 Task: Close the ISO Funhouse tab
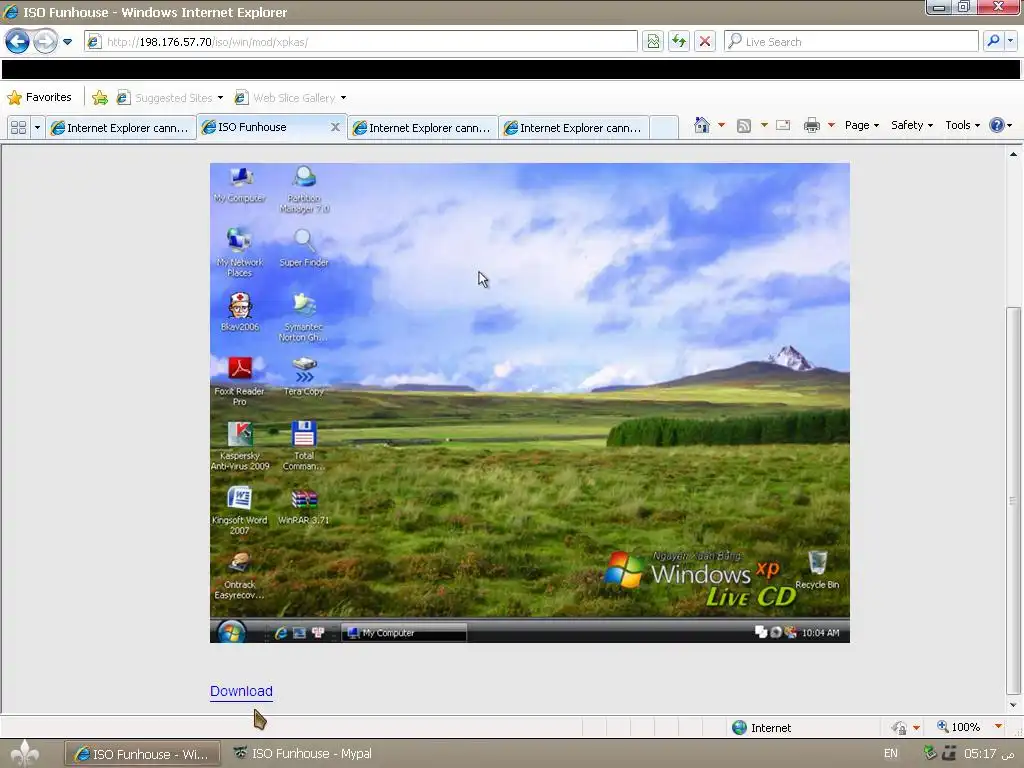pyautogui.click(x=335, y=127)
